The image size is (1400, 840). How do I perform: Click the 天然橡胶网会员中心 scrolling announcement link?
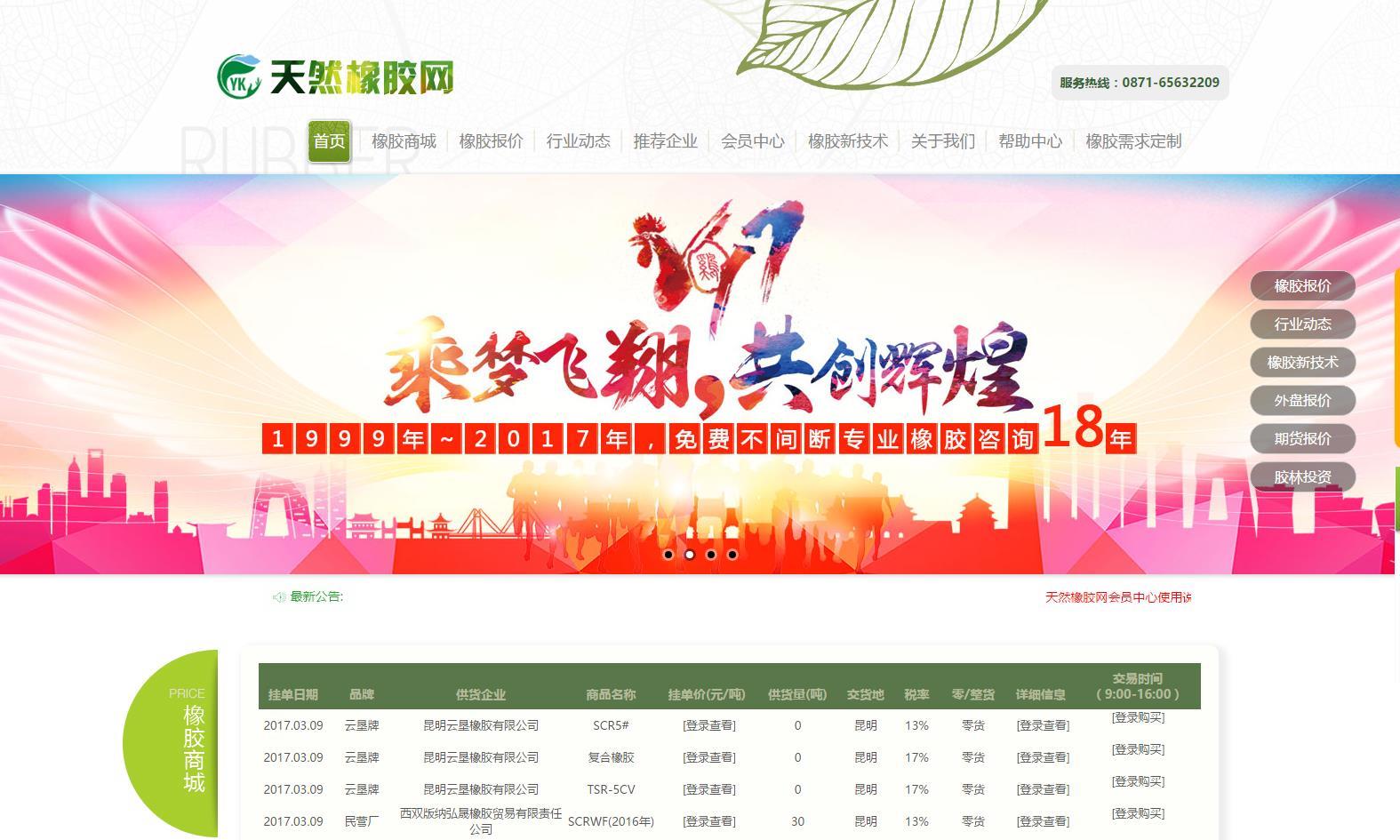point(1117,597)
